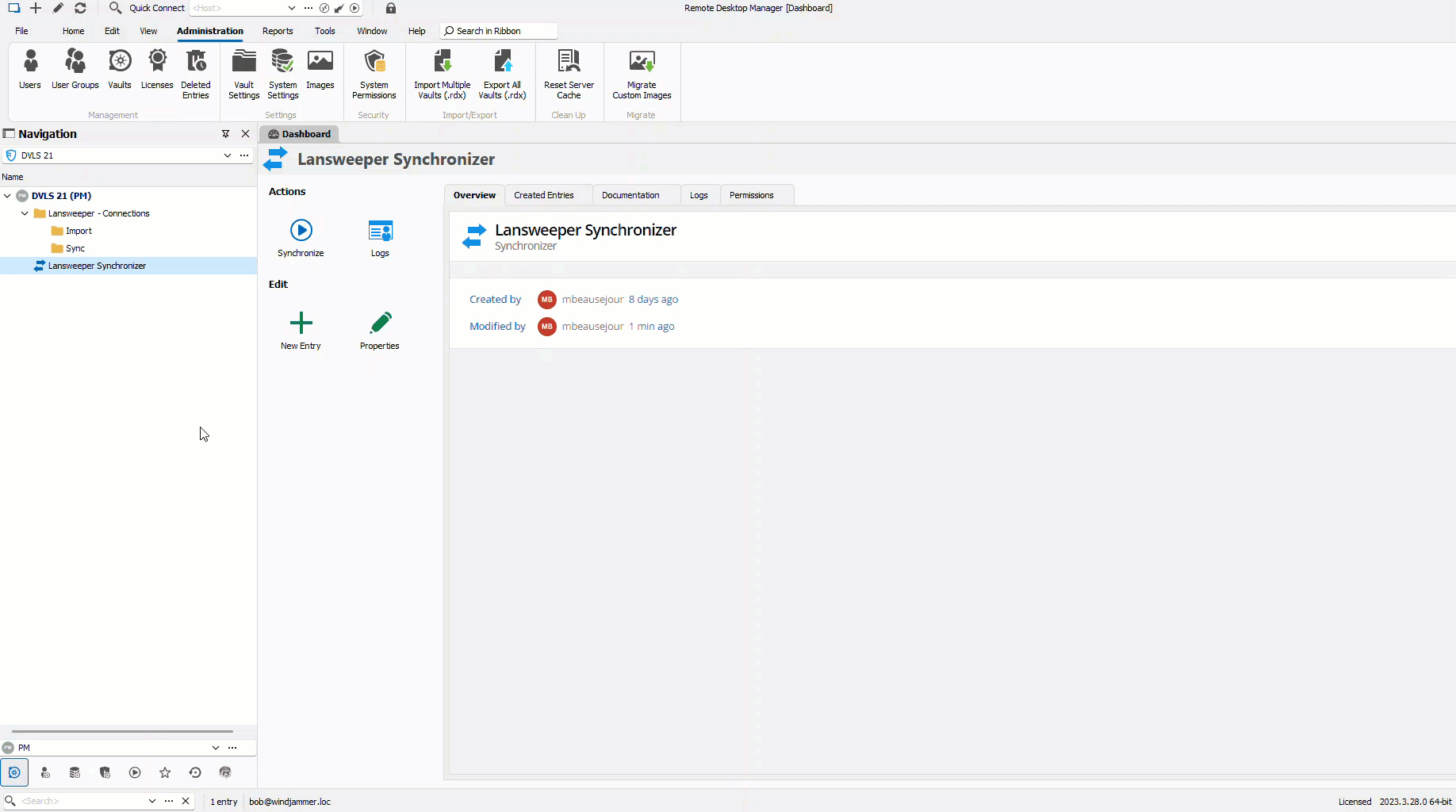Click the lock icon in title toolbar
Viewport: 1456px width, 812px height.
coord(391,8)
